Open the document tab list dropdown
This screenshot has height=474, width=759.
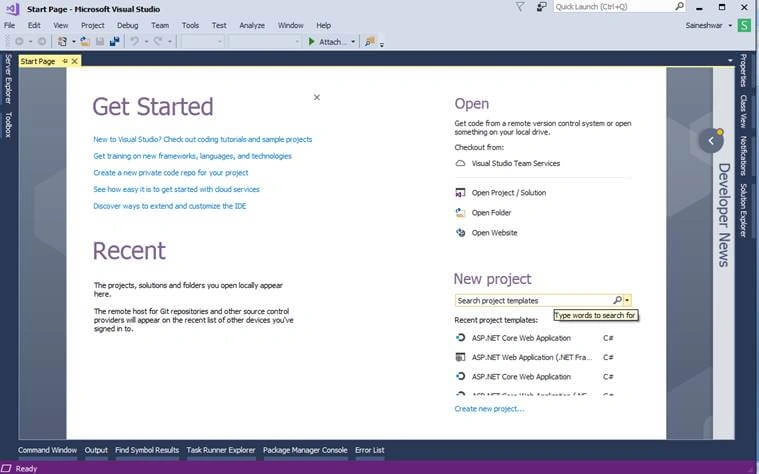point(730,61)
